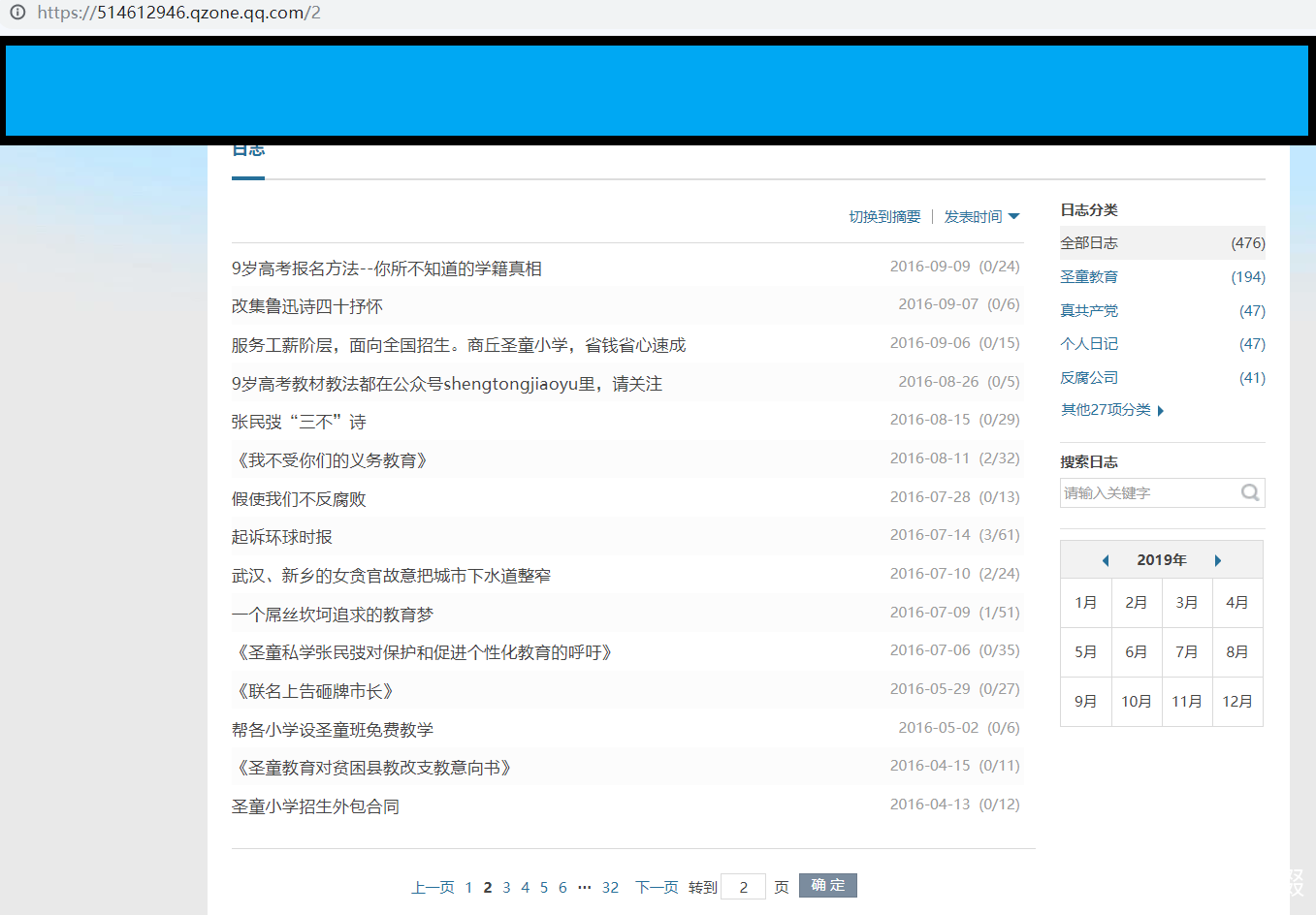The width and height of the screenshot is (1316, 915).
Task: Click the search magnifier icon in 搜索日志
Action: coord(1250,492)
